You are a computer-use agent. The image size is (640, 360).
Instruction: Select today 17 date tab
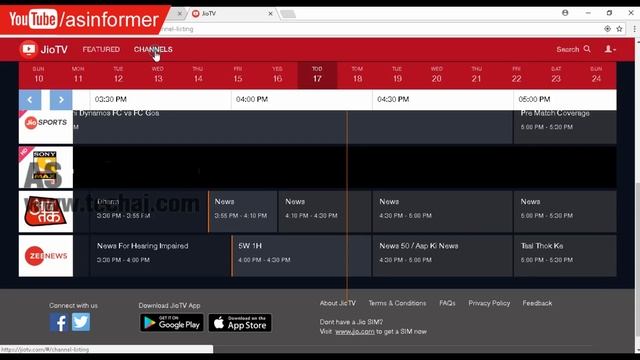click(x=317, y=75)
